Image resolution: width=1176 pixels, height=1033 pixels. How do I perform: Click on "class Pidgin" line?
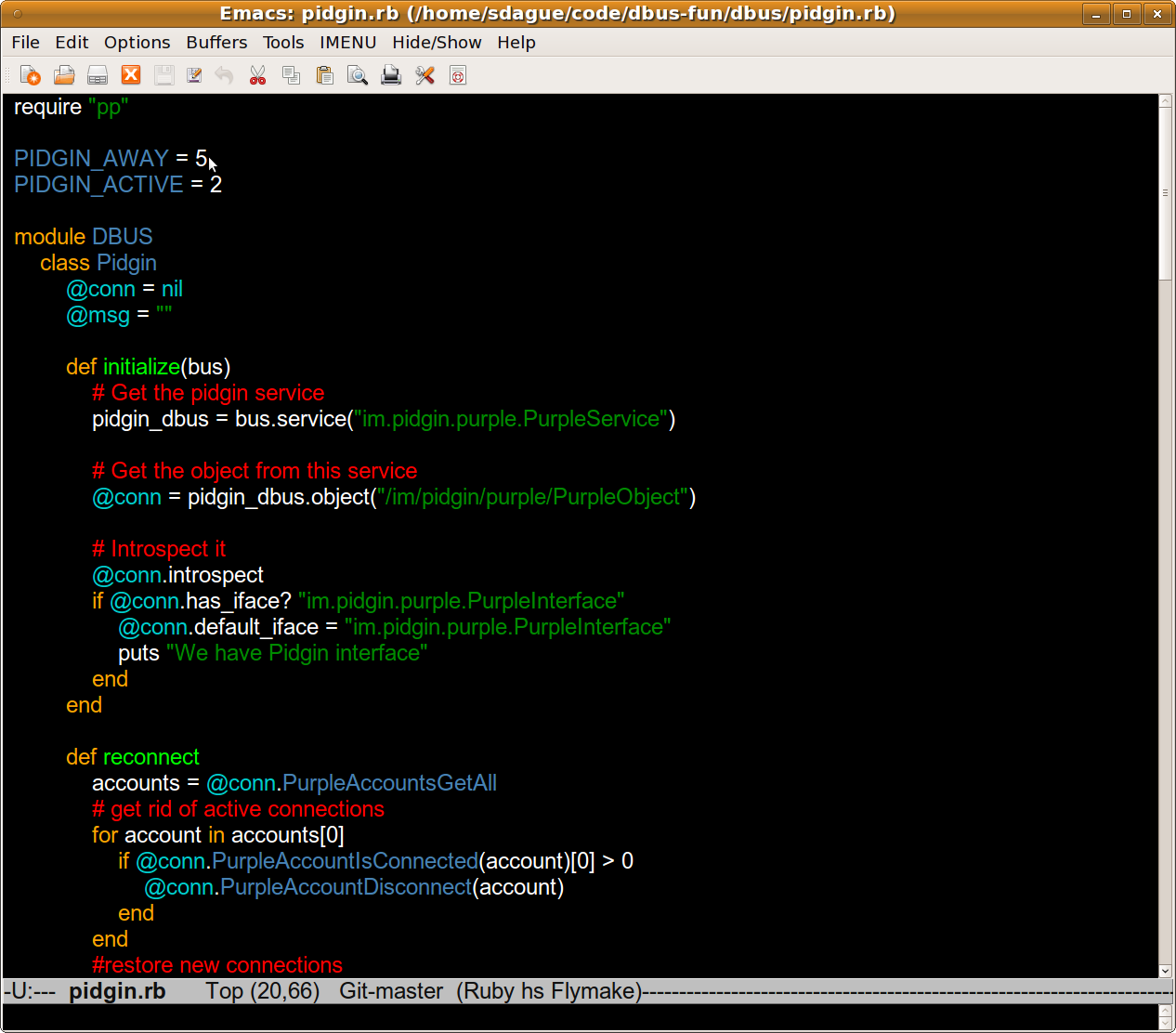[x=98, y=263]
